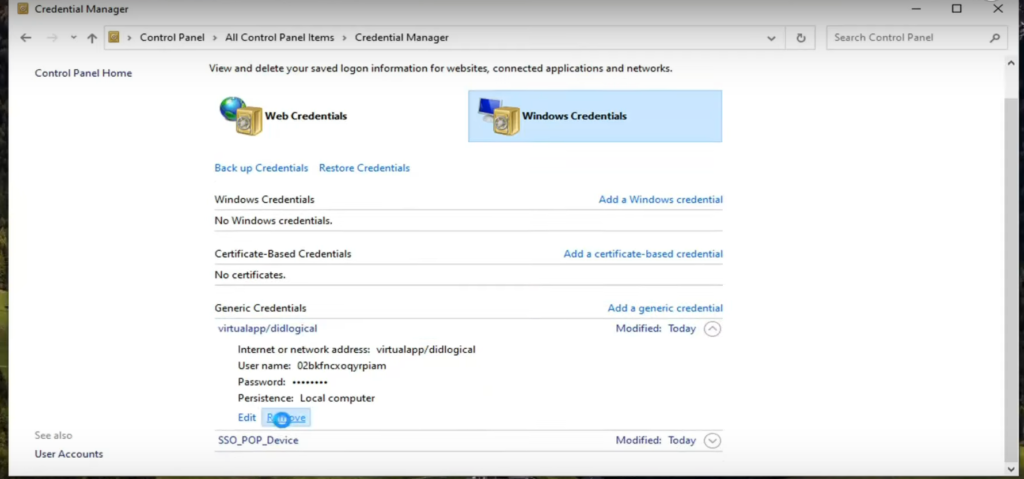Click Back up Credentials link
This screenshot has height=479, width=1024.
[x=261, y=168]
